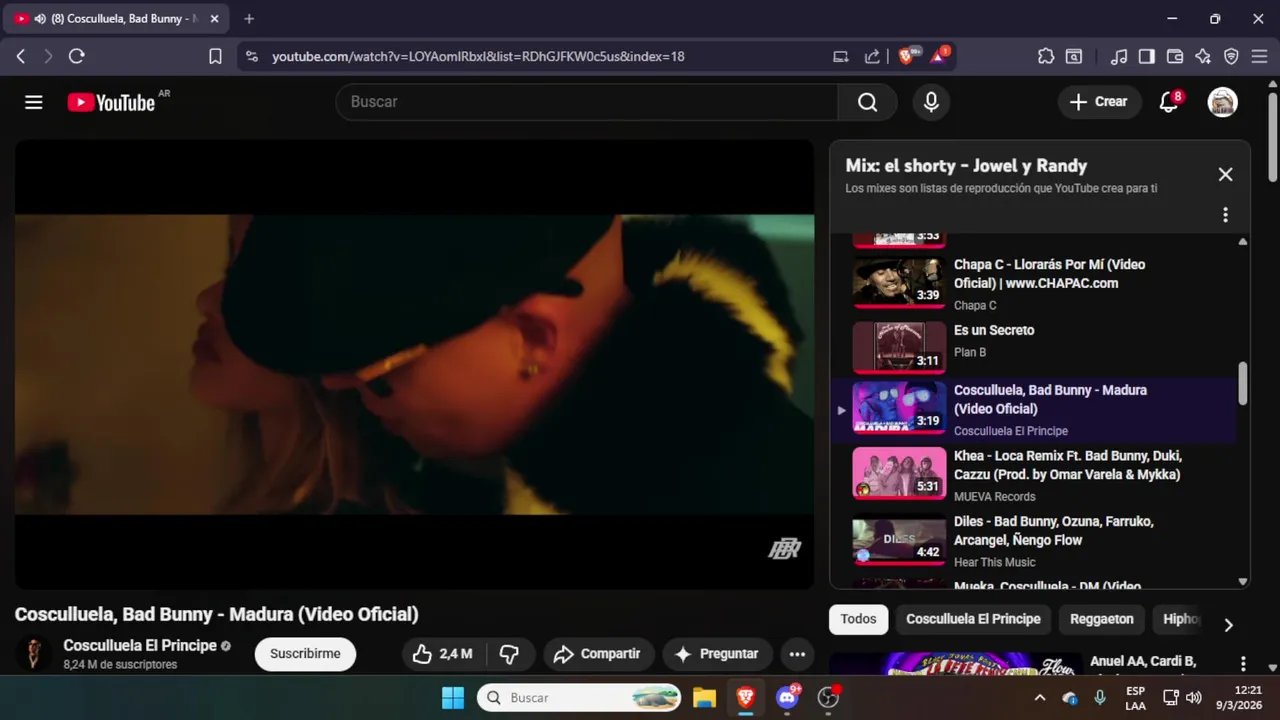Open YouTube notifications bell

click(1168, 102)
